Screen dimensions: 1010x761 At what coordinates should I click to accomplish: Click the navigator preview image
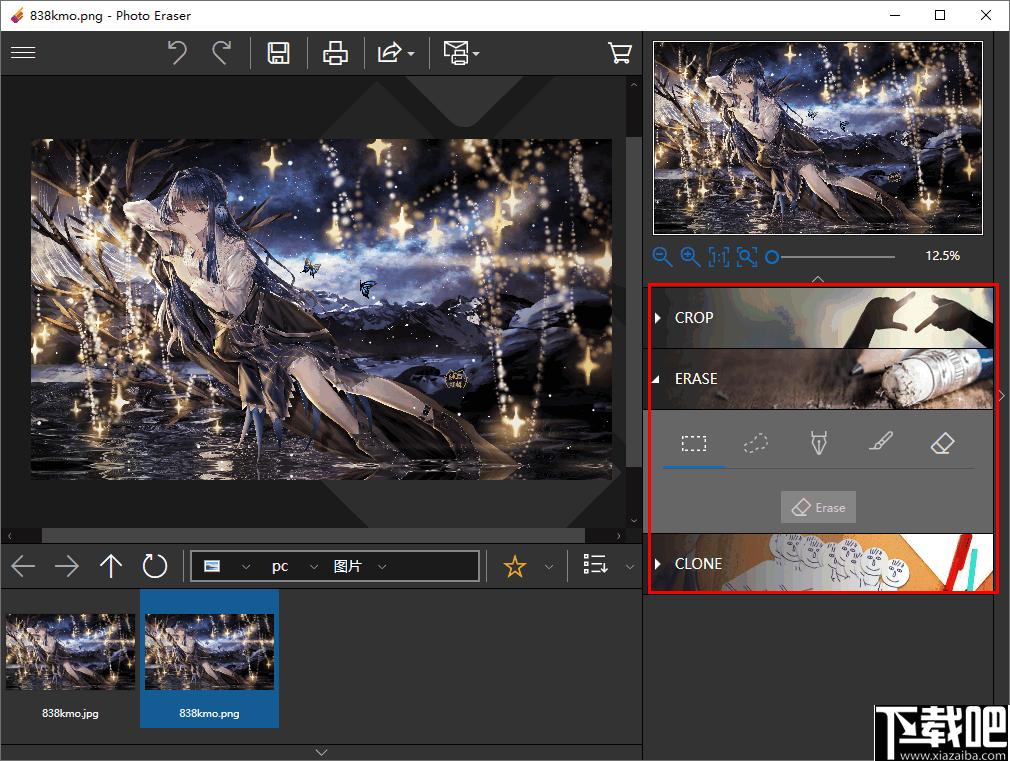[818, 138]
